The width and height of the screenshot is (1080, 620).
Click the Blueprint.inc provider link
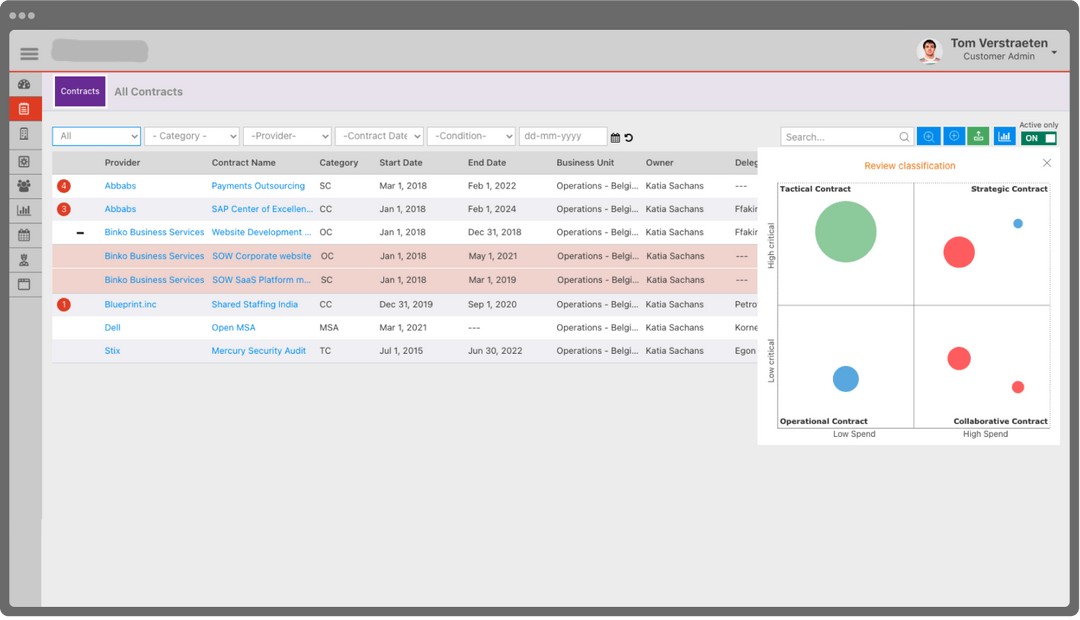point(130,305)
